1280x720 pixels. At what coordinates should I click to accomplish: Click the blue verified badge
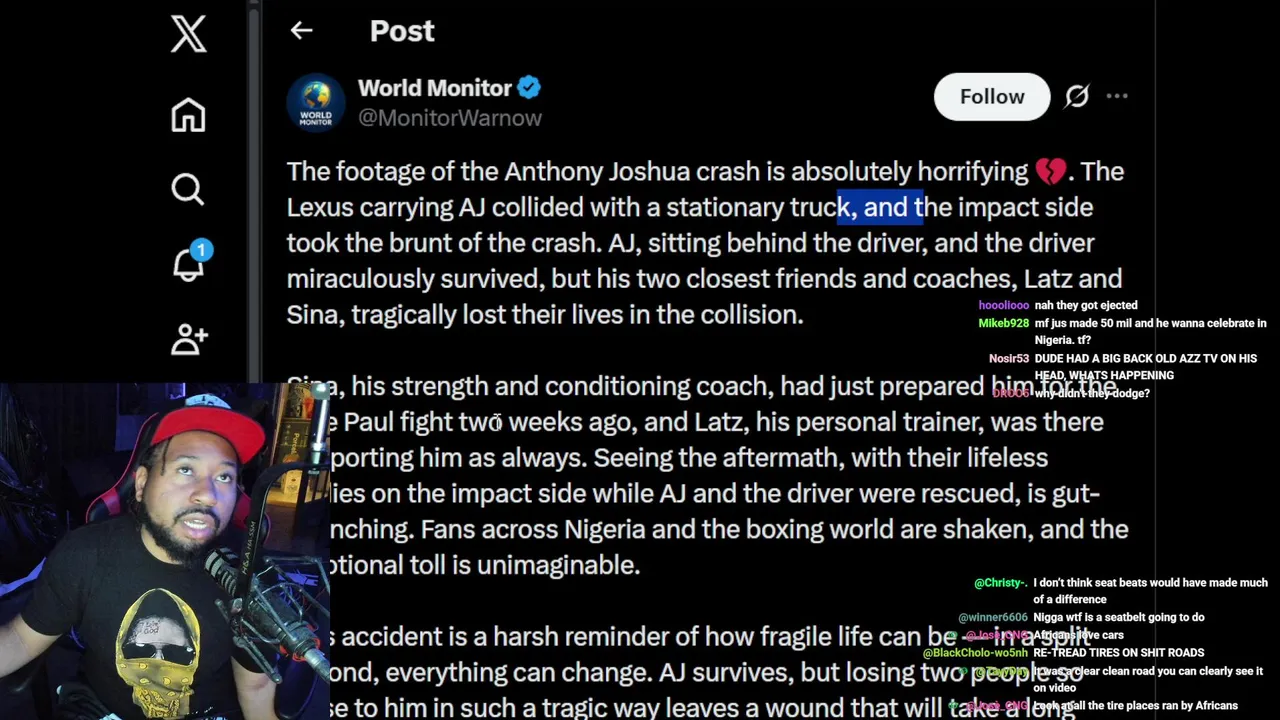pyautogui.click(x=529, y=88)
